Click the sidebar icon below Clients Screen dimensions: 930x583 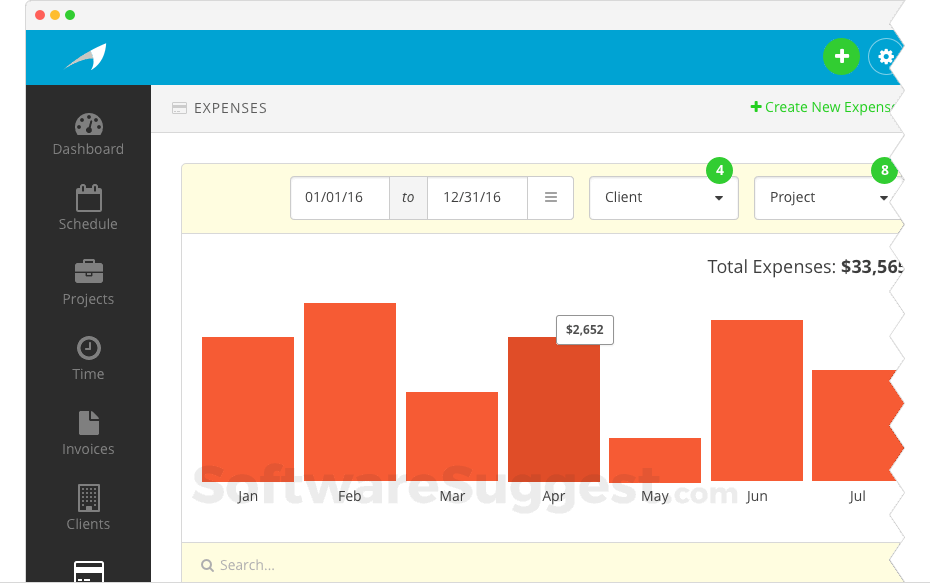tap(89, 571)
